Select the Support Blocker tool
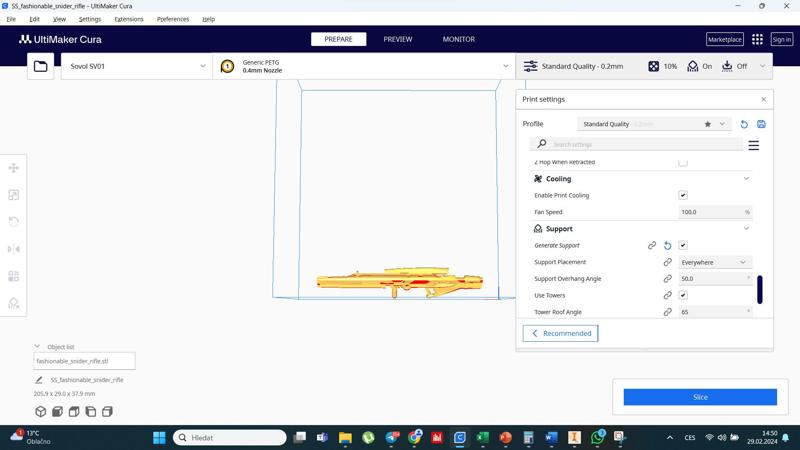 (x=14, y=303)
